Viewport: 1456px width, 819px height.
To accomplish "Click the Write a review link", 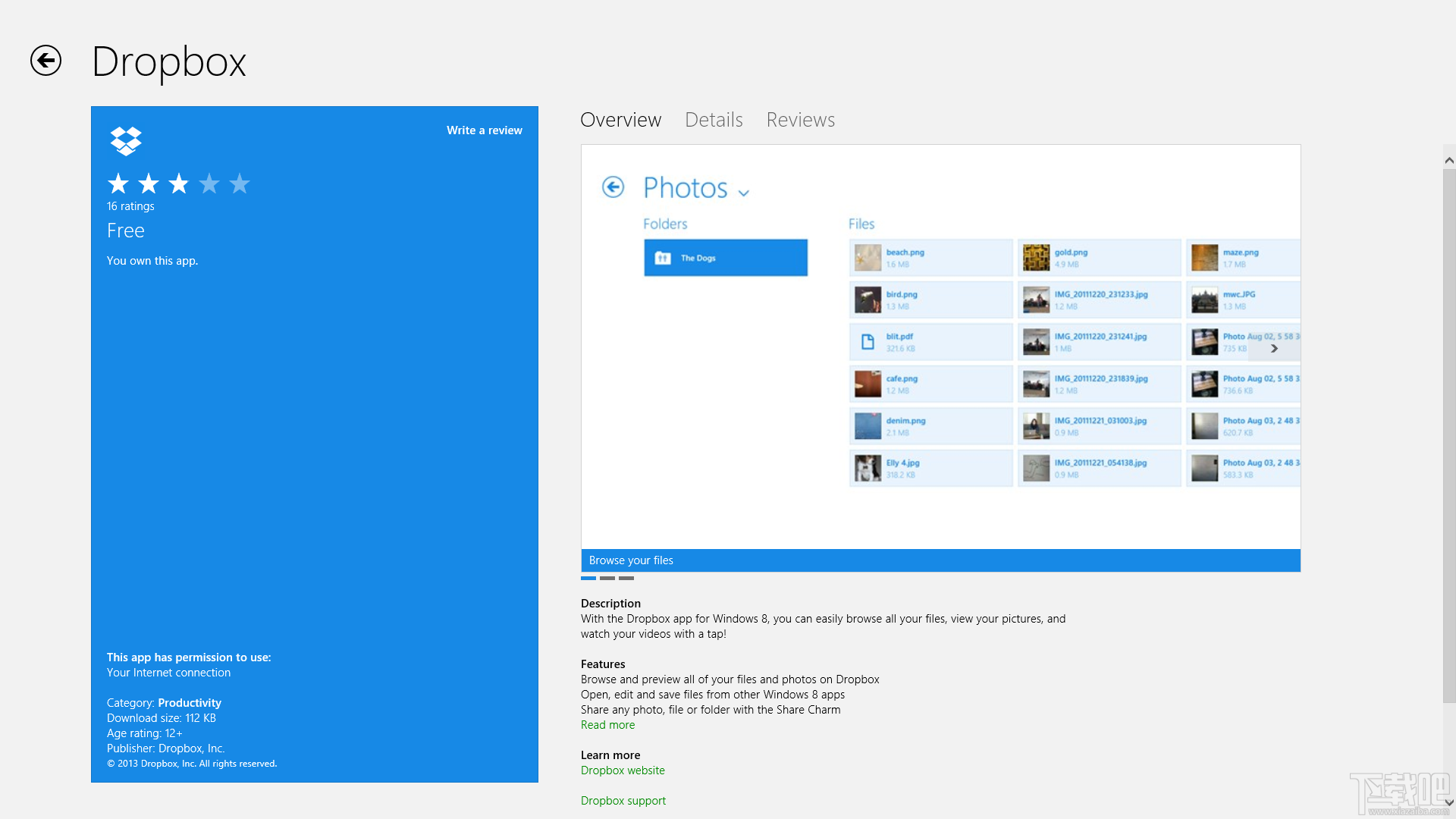I will [484, 130].
